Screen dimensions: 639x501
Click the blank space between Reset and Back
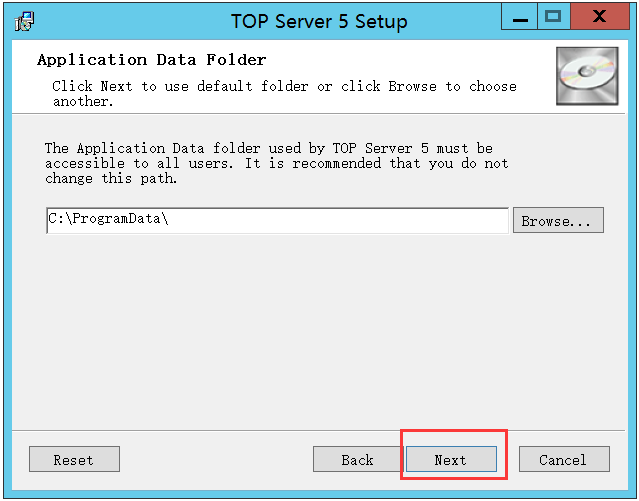[215, 460]
